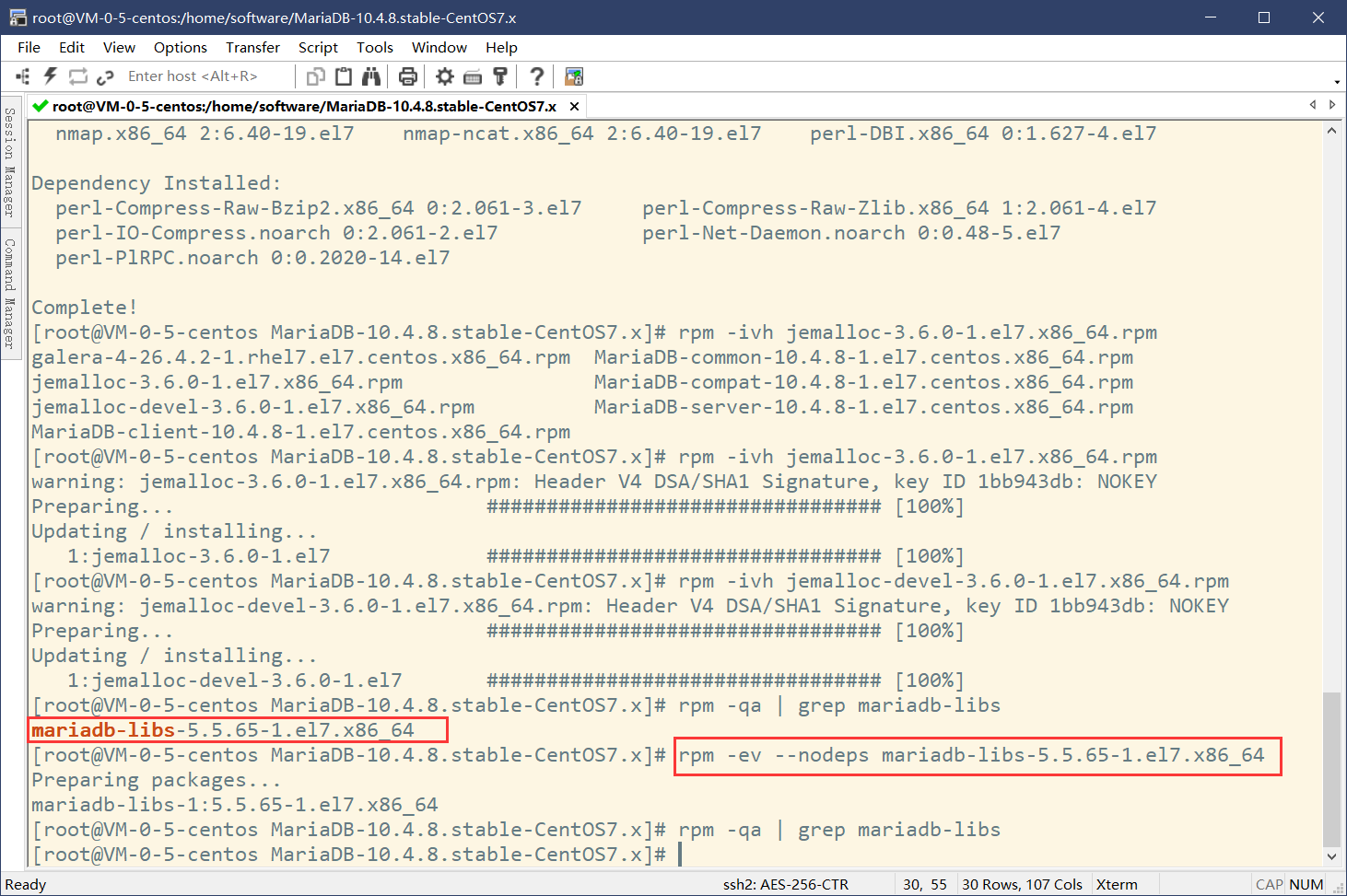Click the highlighted 'mariadb-libs-5.5.65-1.el7.x86_64' output
This screenshot has width=1347, height=896.
click(x=223, y=730)
